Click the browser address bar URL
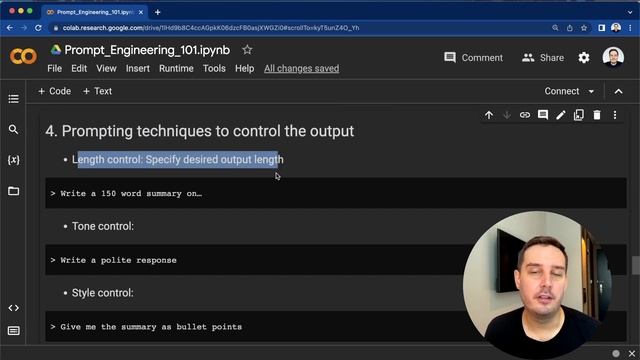 pyautogui.click(x=211, y=28)
